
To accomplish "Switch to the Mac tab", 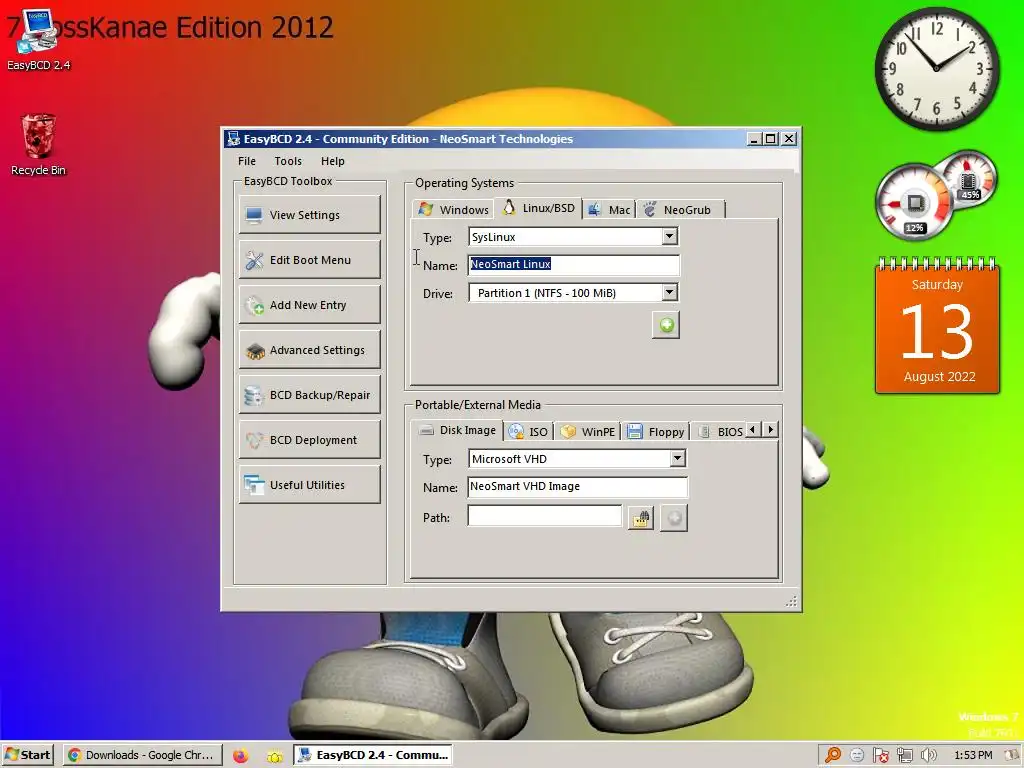I will click(x=609, y=210).
